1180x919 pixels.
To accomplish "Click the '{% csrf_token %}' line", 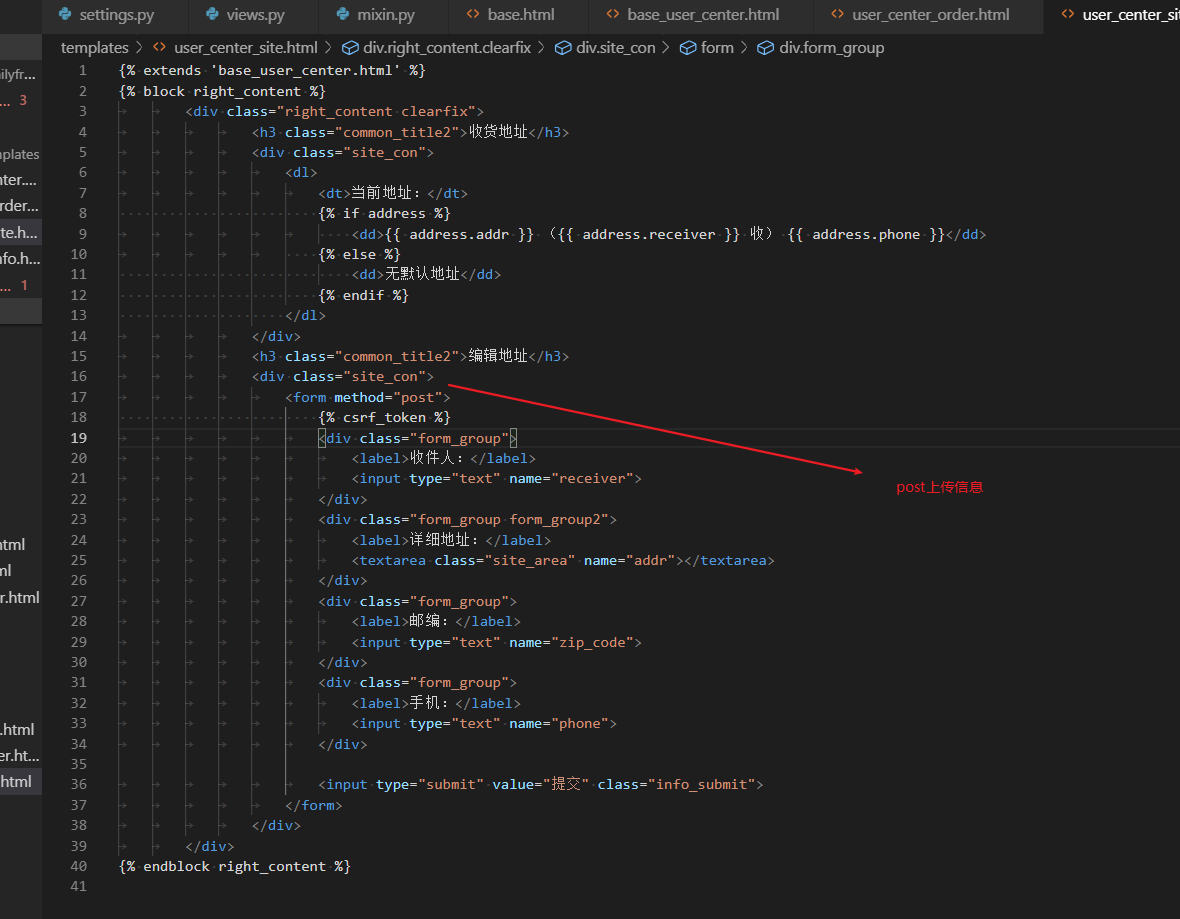I will [x=385, y=418].
